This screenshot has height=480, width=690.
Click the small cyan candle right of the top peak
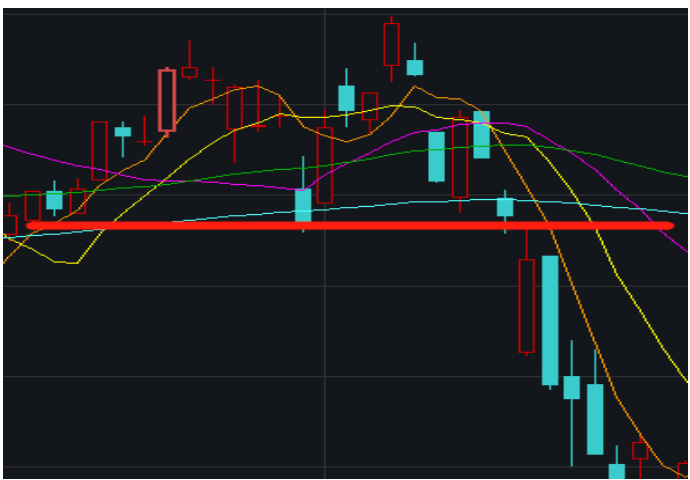coord(414,67)
